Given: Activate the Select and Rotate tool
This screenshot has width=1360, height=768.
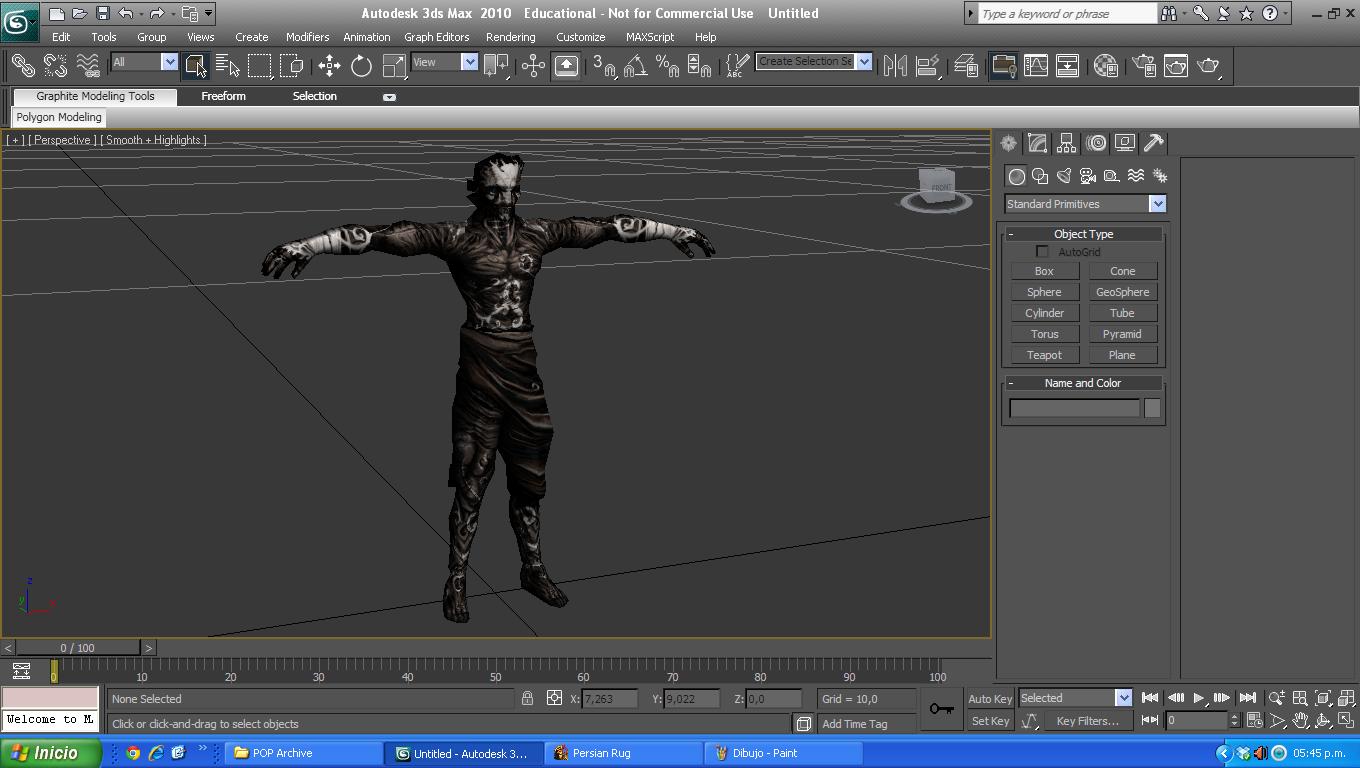Looking at the screenshot, I should click(x=361, y=66).
